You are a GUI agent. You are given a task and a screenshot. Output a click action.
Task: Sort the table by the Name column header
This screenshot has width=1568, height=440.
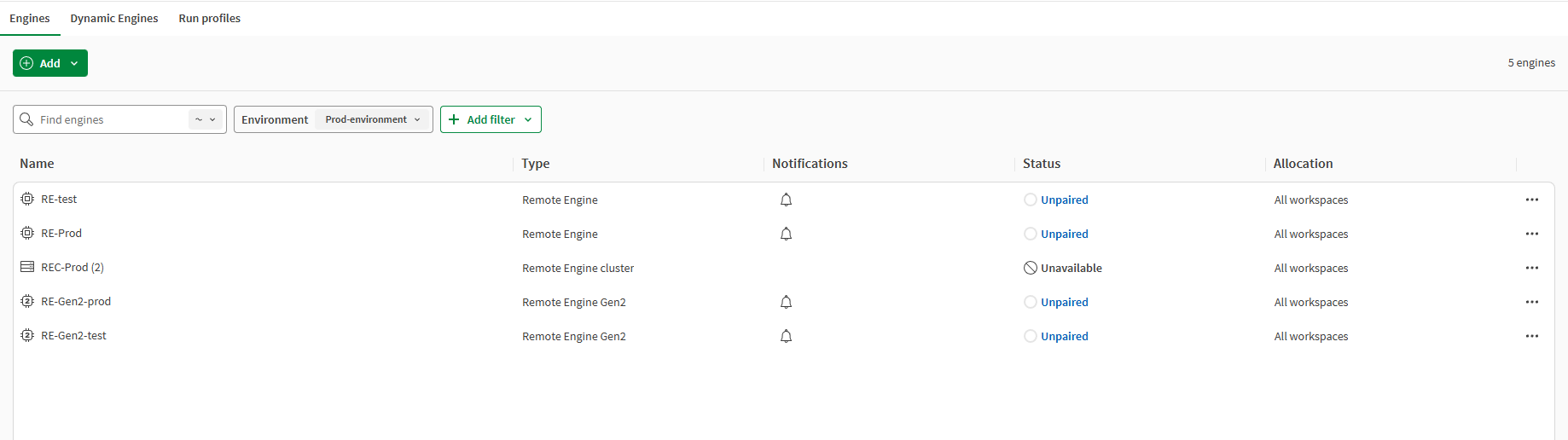(x=37, y=164)
